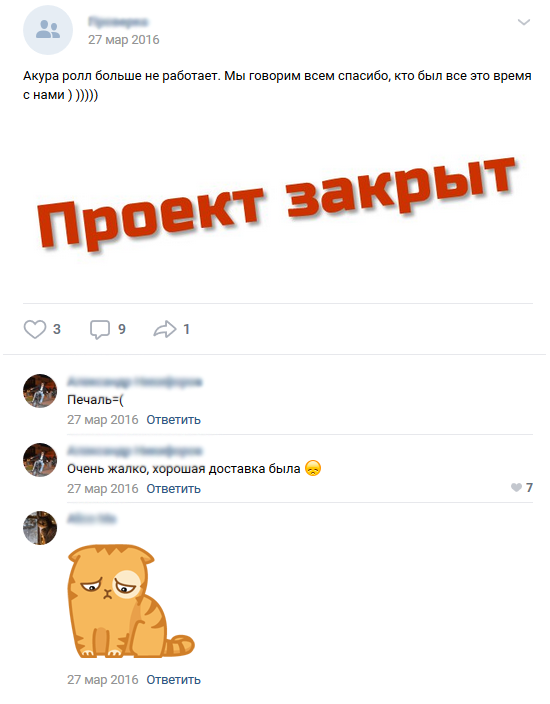Open author name above 'Очень жалко' comment

coord(135,450)
